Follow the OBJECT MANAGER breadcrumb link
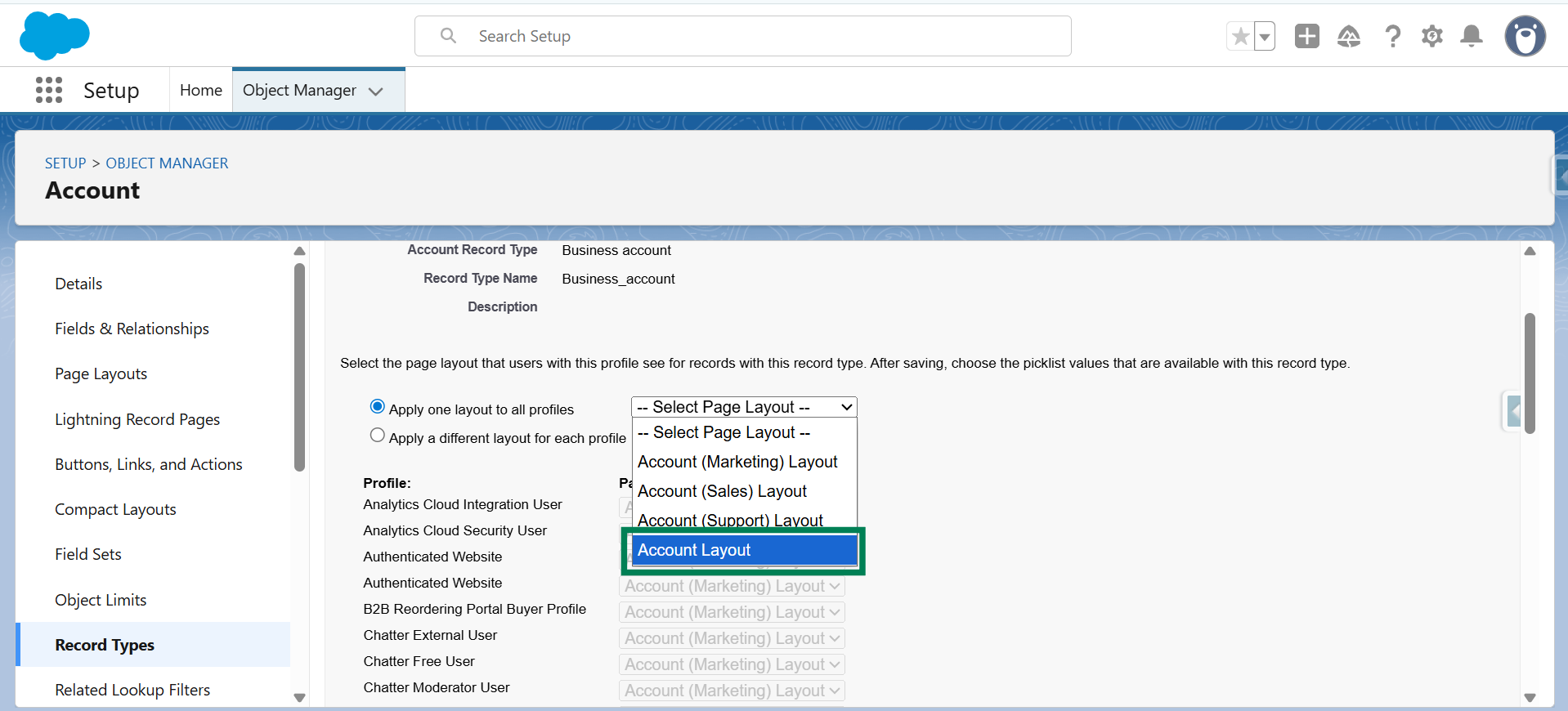Viewport: 1568px width, 711px height. tap(167, 163)
